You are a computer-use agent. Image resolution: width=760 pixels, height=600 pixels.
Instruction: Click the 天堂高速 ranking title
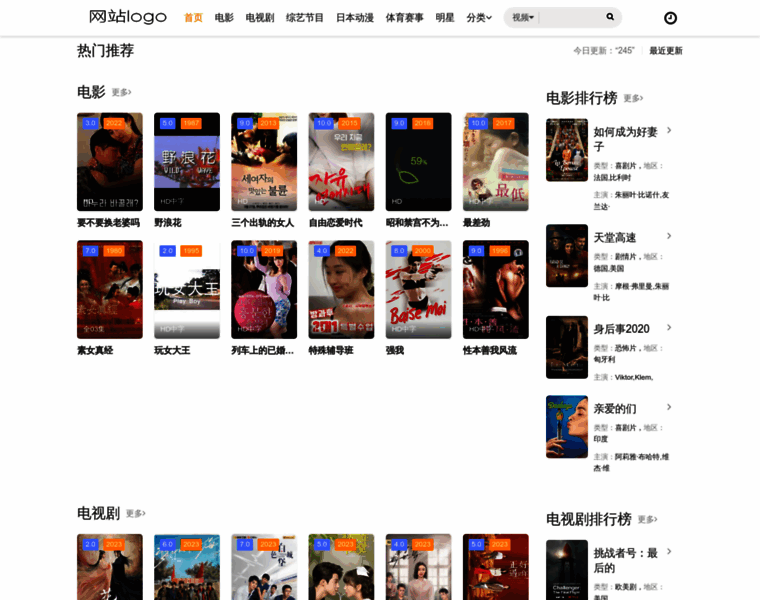click(x=615, y=238)
